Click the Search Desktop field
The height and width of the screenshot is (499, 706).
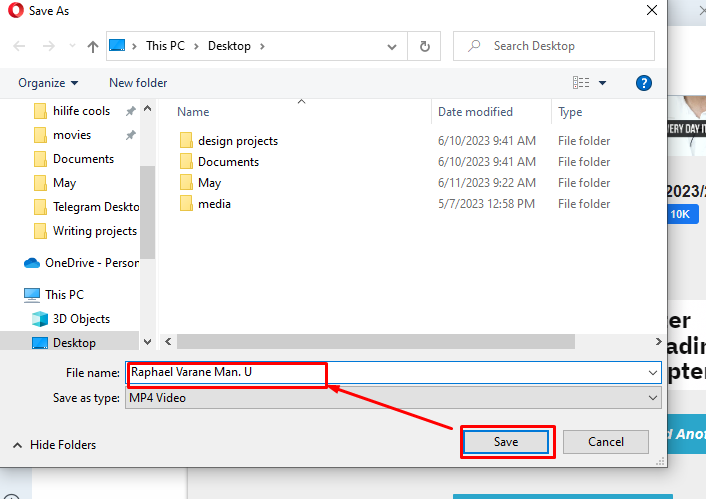pyautogui.click(x=554, y=46)
